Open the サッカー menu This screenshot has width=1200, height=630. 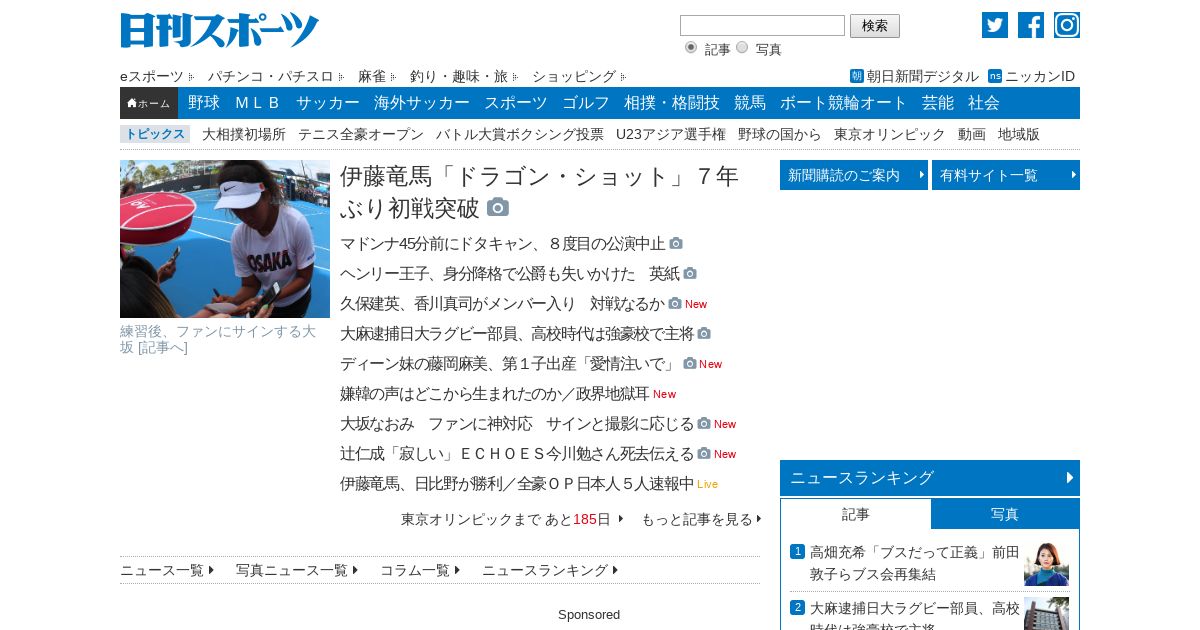click(x=328, y=103)
